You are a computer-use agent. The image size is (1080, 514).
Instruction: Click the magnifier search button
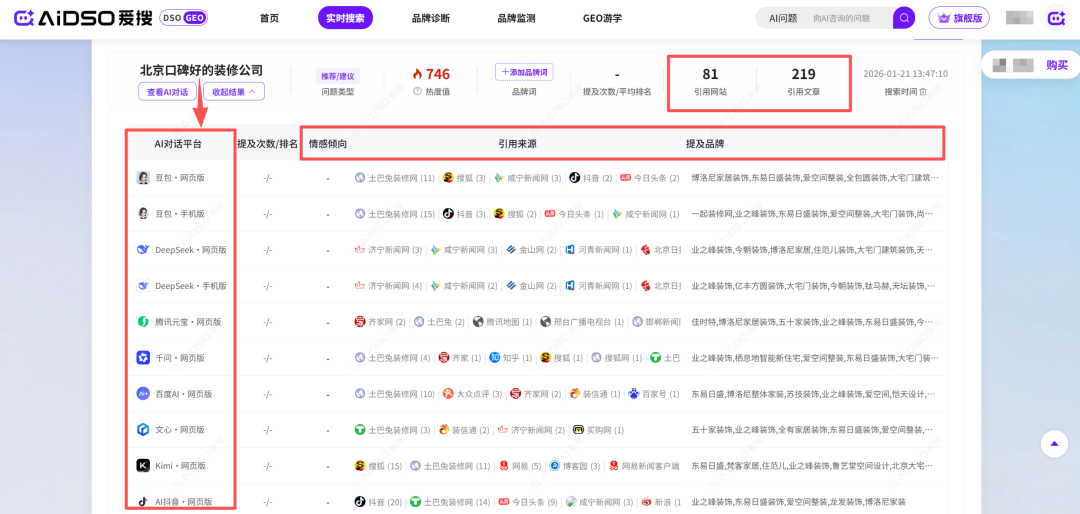904,18
